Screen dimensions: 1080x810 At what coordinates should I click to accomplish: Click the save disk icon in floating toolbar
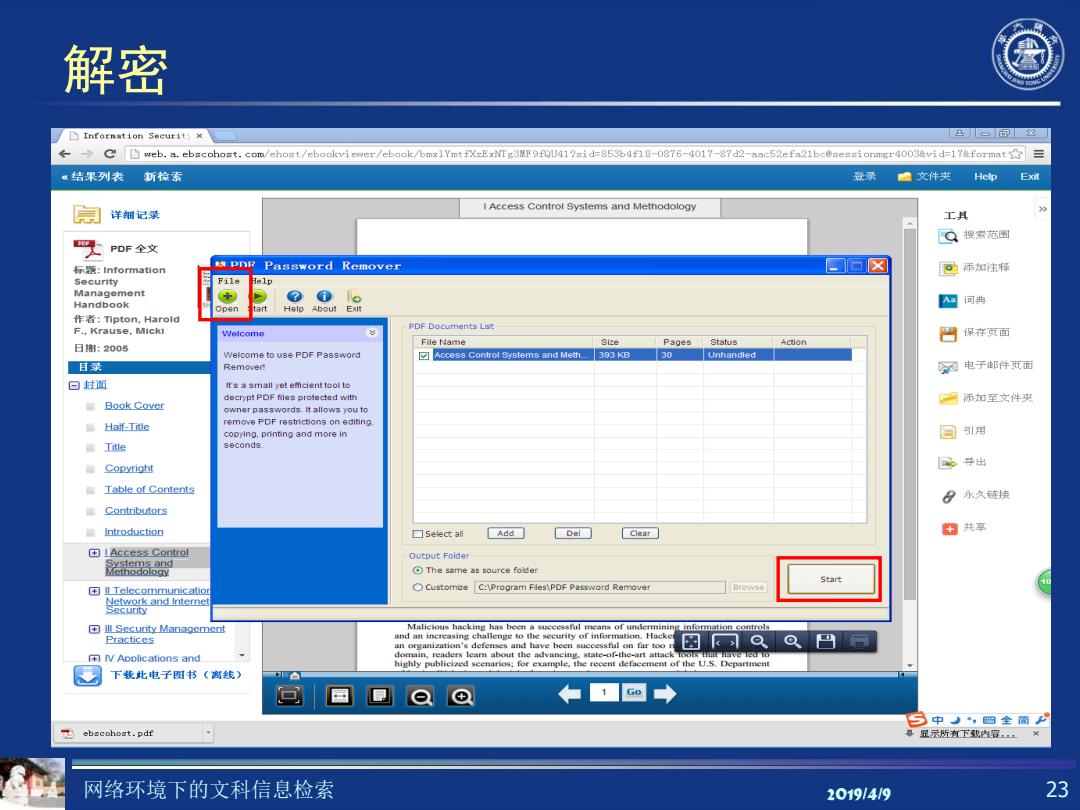[825, 642]
